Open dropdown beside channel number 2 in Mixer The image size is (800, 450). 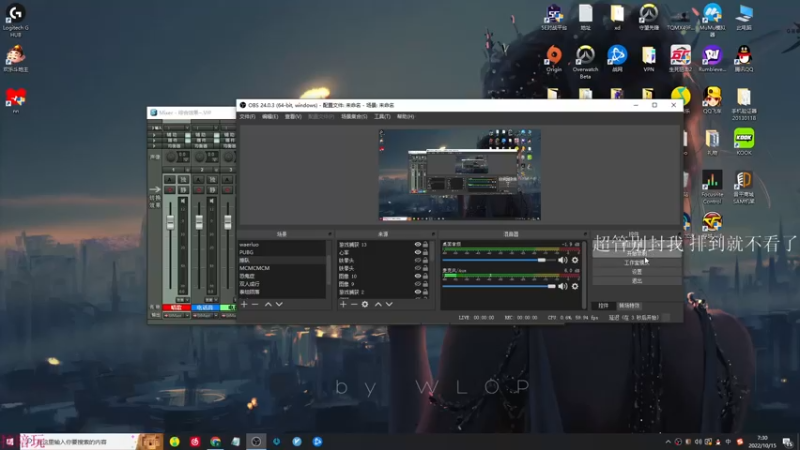click(216, 169)
